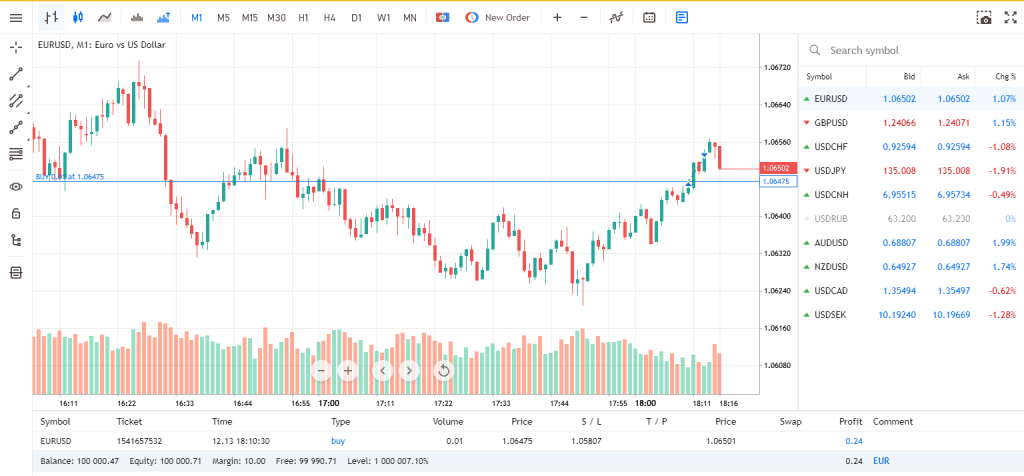Select EURUSD in Market Watch
Viewport: 1024px width, 476px height.
click(x=911, y=99)
